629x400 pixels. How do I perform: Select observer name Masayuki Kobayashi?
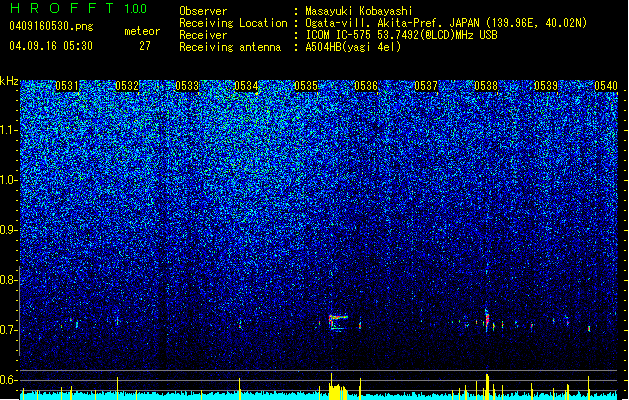359,11
